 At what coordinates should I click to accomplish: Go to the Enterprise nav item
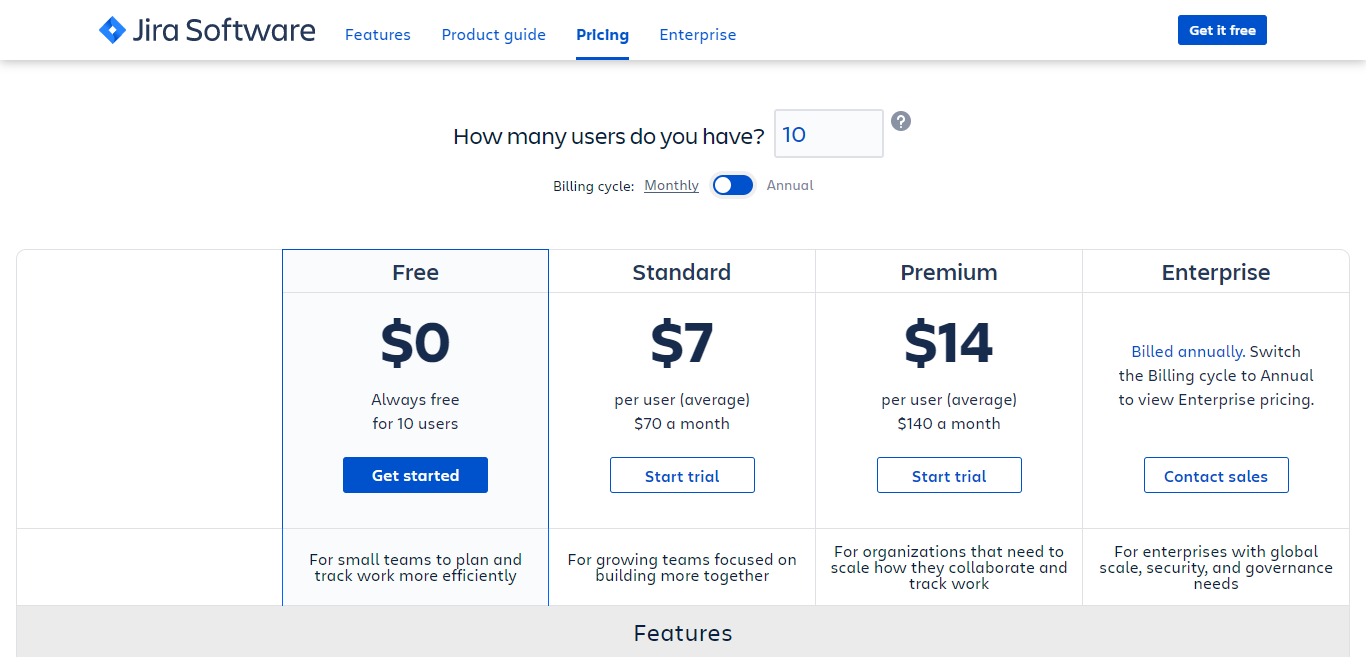click(698, 35)
